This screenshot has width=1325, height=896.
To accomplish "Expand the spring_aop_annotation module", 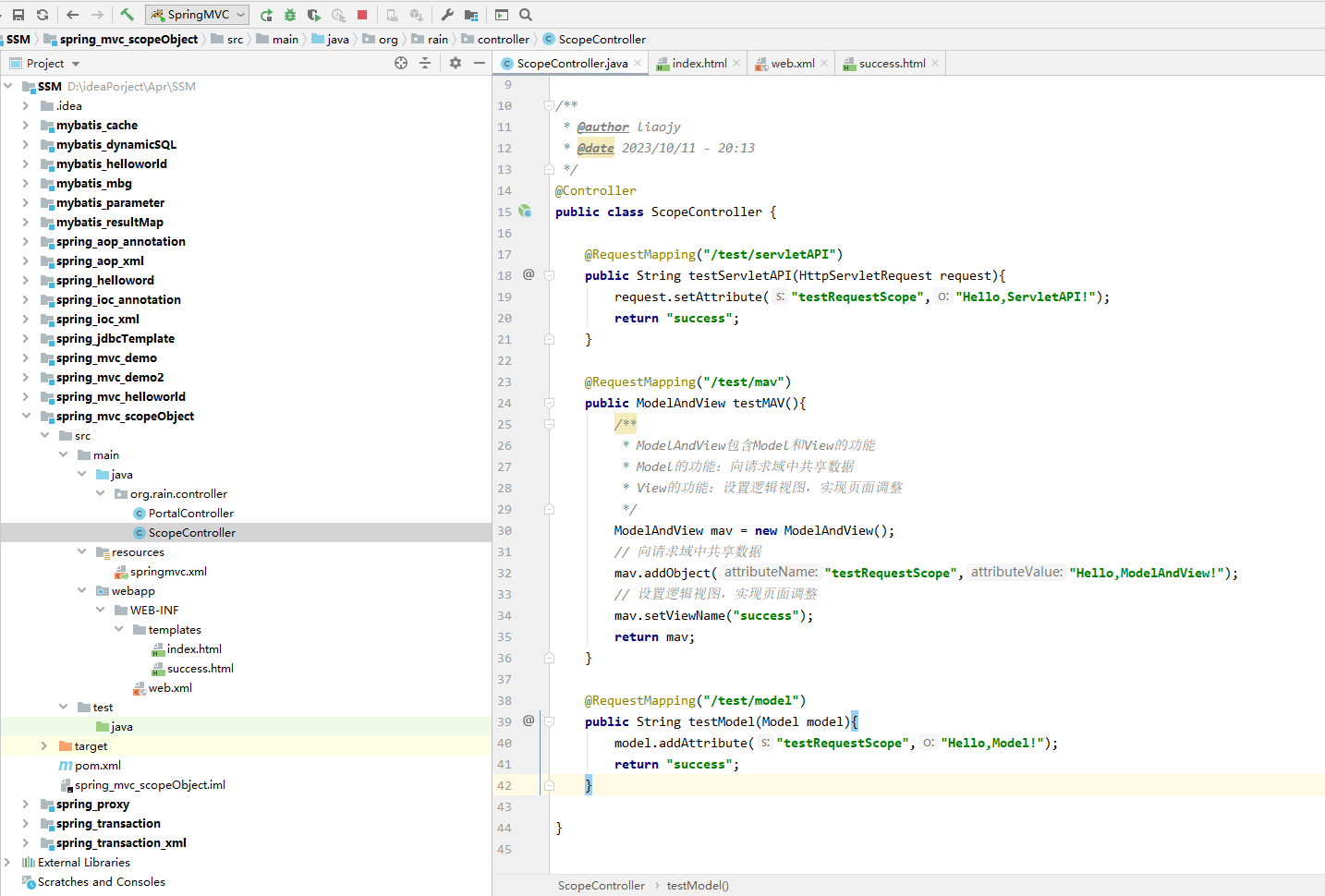I will (x=26, y=241).
